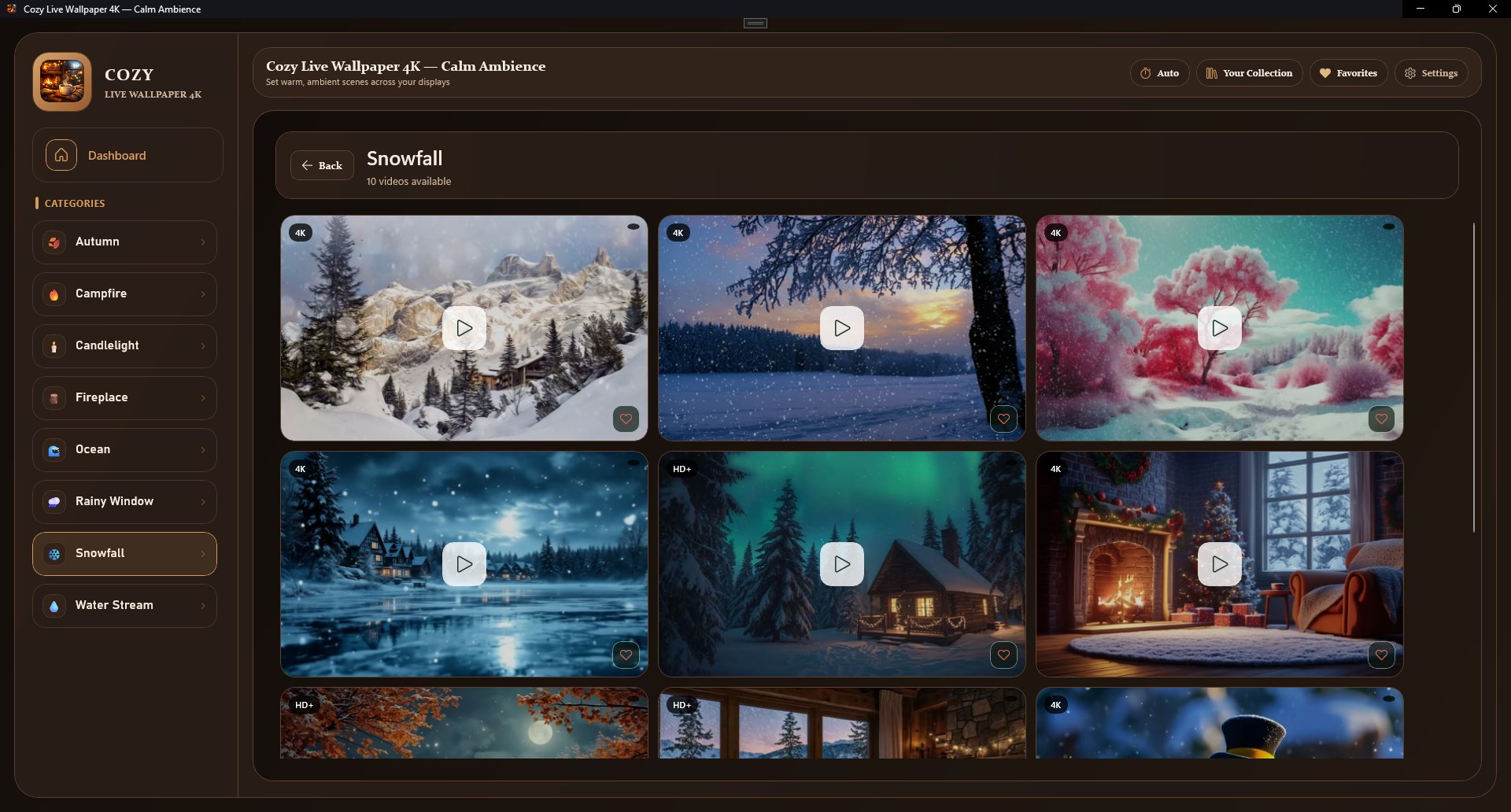Click the gear icon beside Settings

click(x=1410, y=73)
